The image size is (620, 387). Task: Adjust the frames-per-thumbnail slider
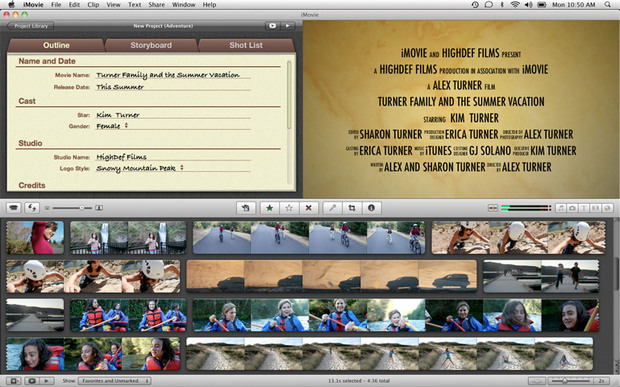(x=570, y=381)
